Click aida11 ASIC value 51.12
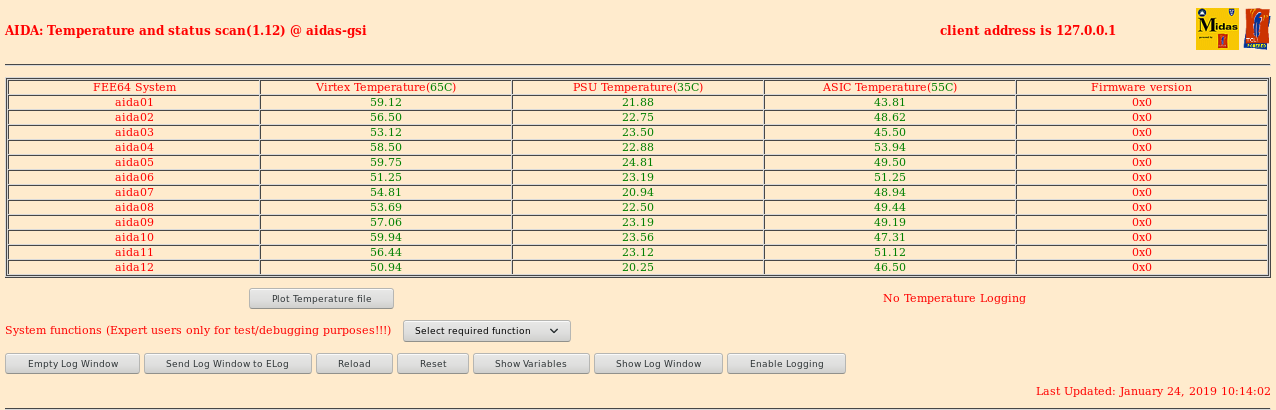1276x410 pixels. coord(890,252)
